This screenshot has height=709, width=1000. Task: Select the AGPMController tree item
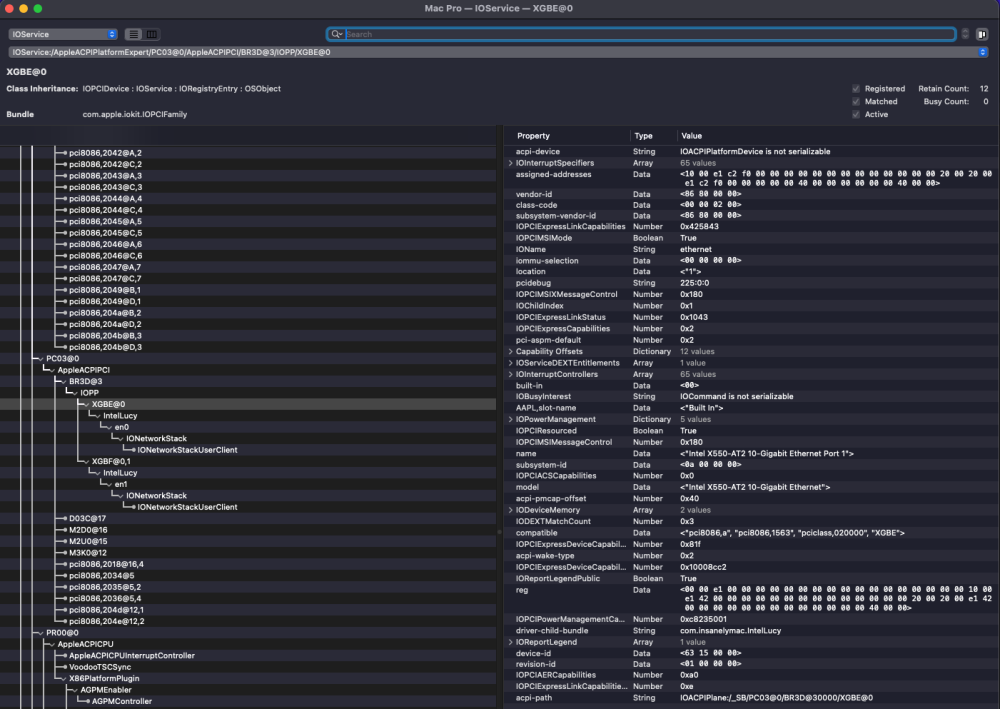tap(122, 702)
